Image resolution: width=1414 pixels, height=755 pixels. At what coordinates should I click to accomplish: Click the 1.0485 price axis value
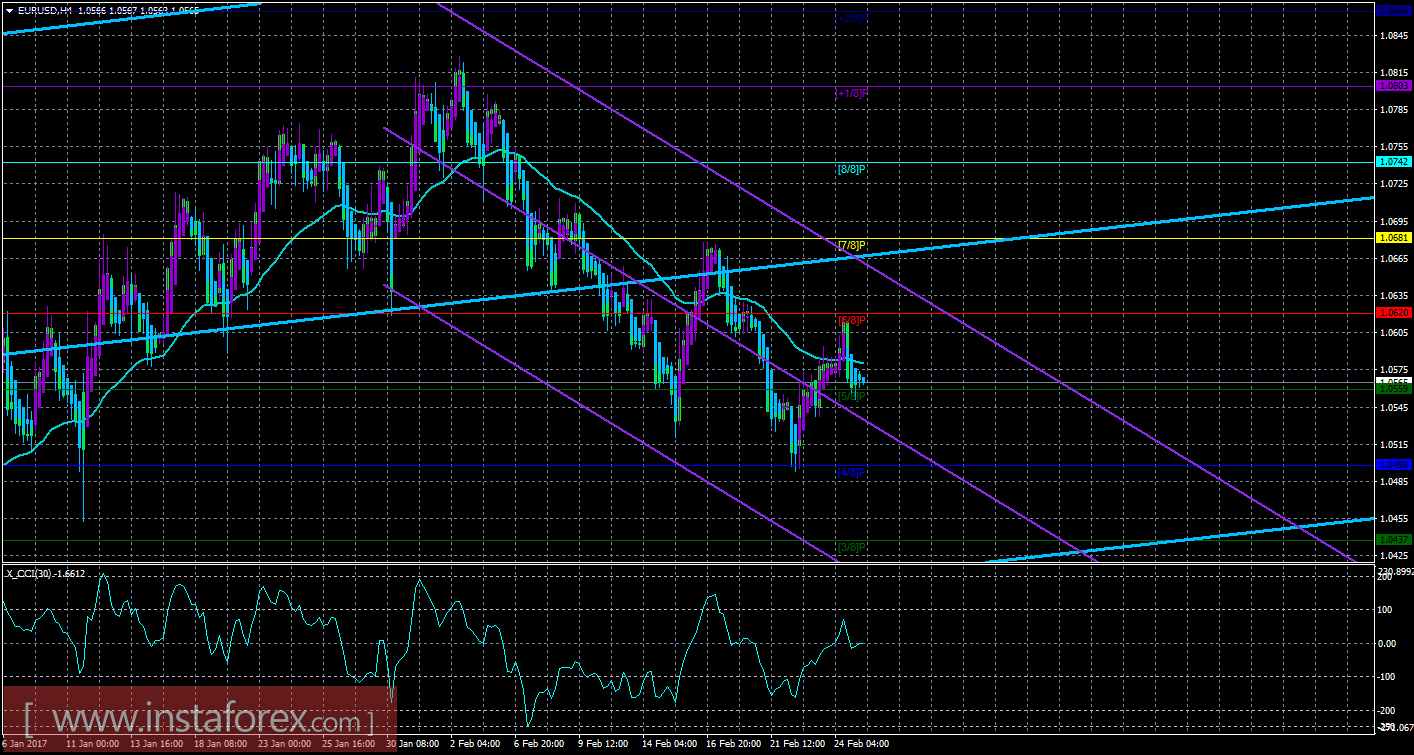[x=1394, y=482]
